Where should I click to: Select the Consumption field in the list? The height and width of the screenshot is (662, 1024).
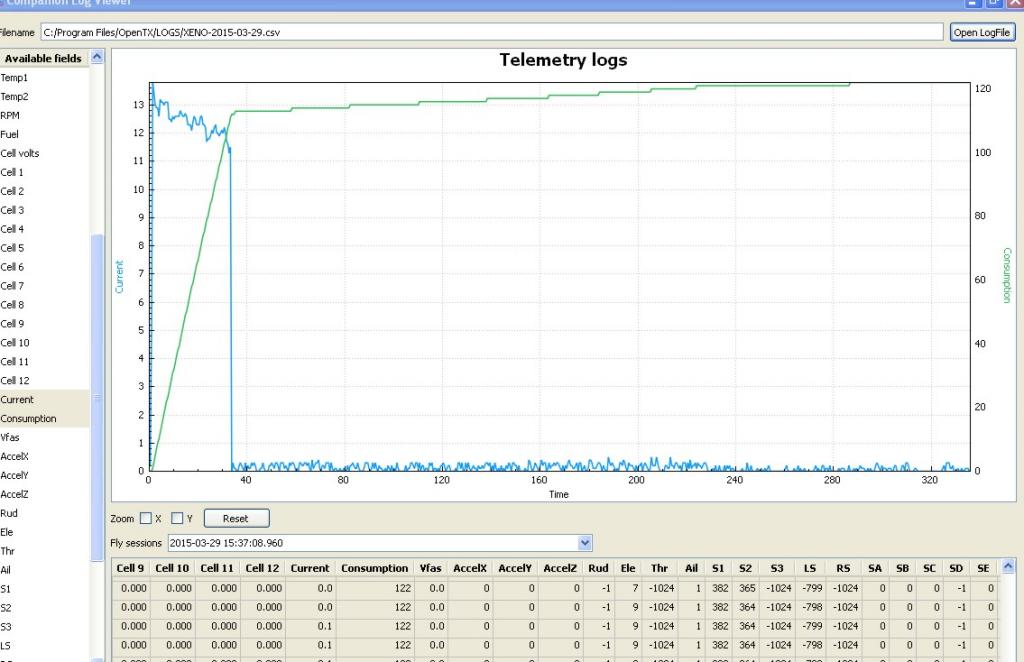click(x=28, y=418)
